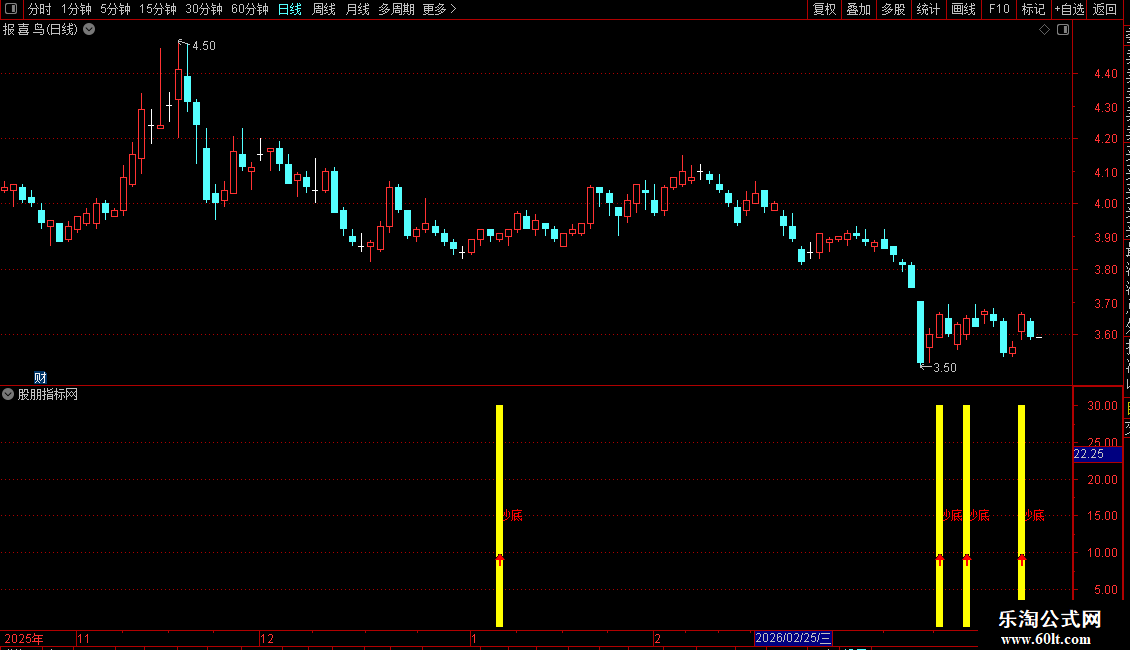
Task: Click the 2026/02/25/三 date label
Action: point(793,638)
